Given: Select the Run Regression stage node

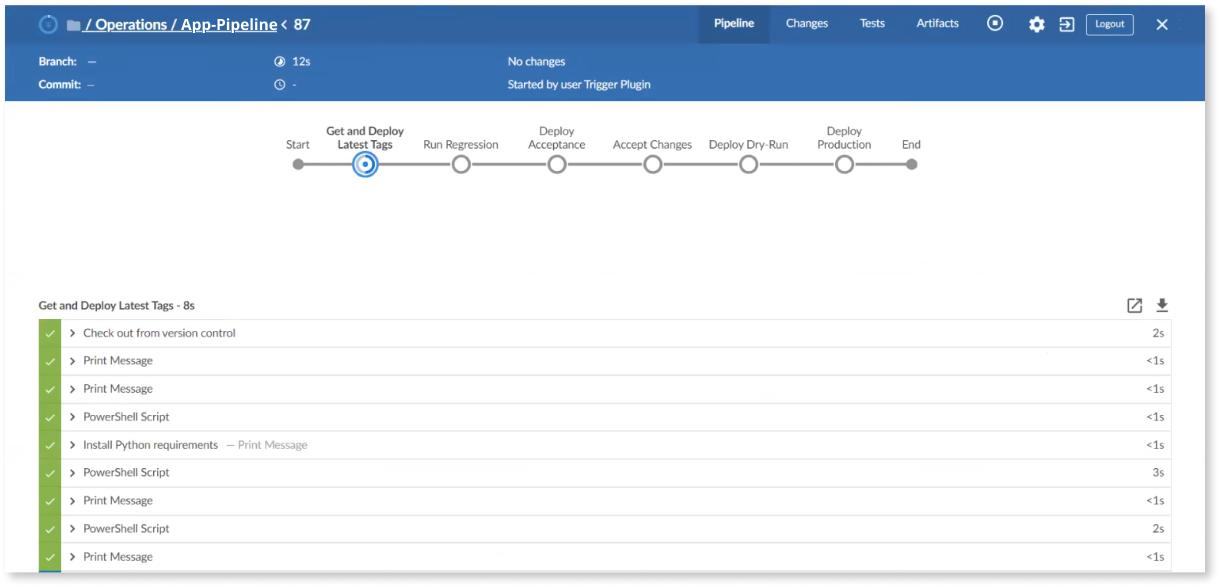Looking at the screenshot, I should [461, 165].
